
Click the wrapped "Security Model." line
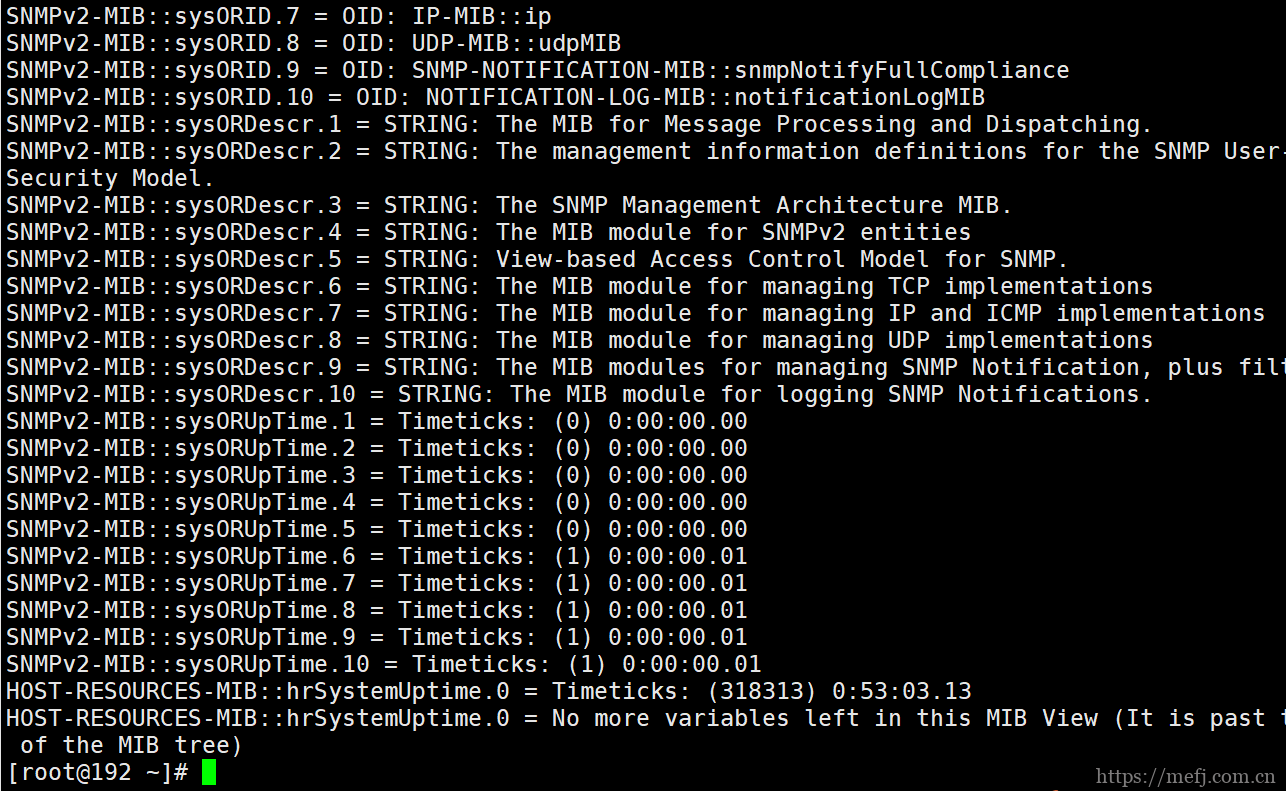[x=110, y=178]
